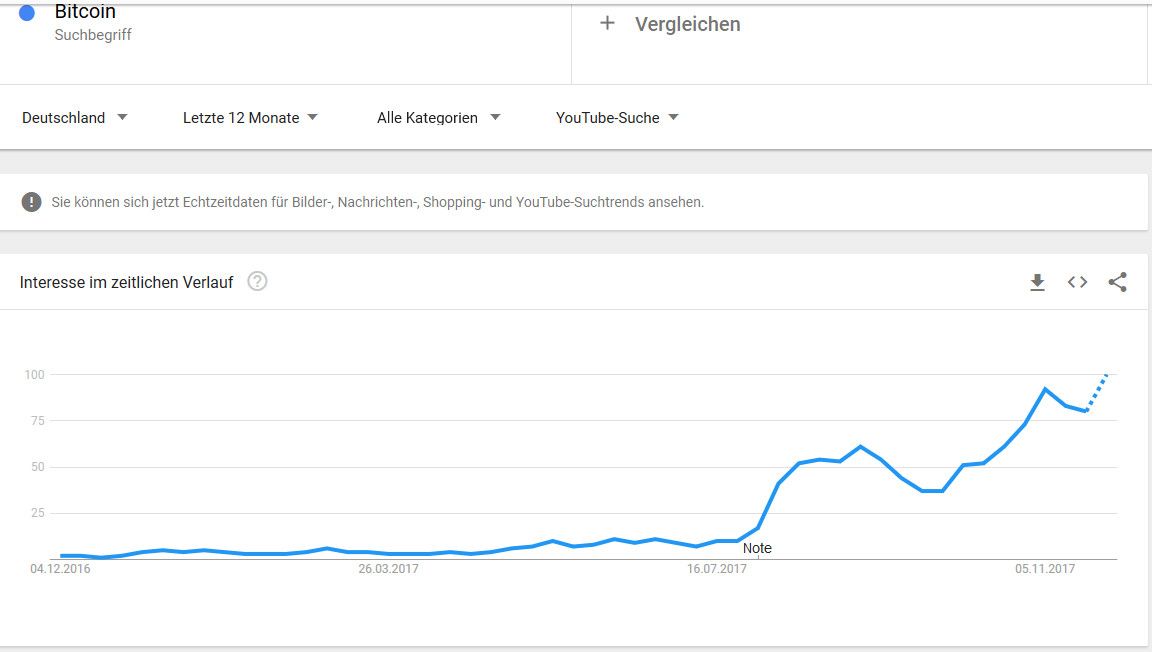Click the embed code icon
Screen dimensions: 1152x652
point(1077,282)
